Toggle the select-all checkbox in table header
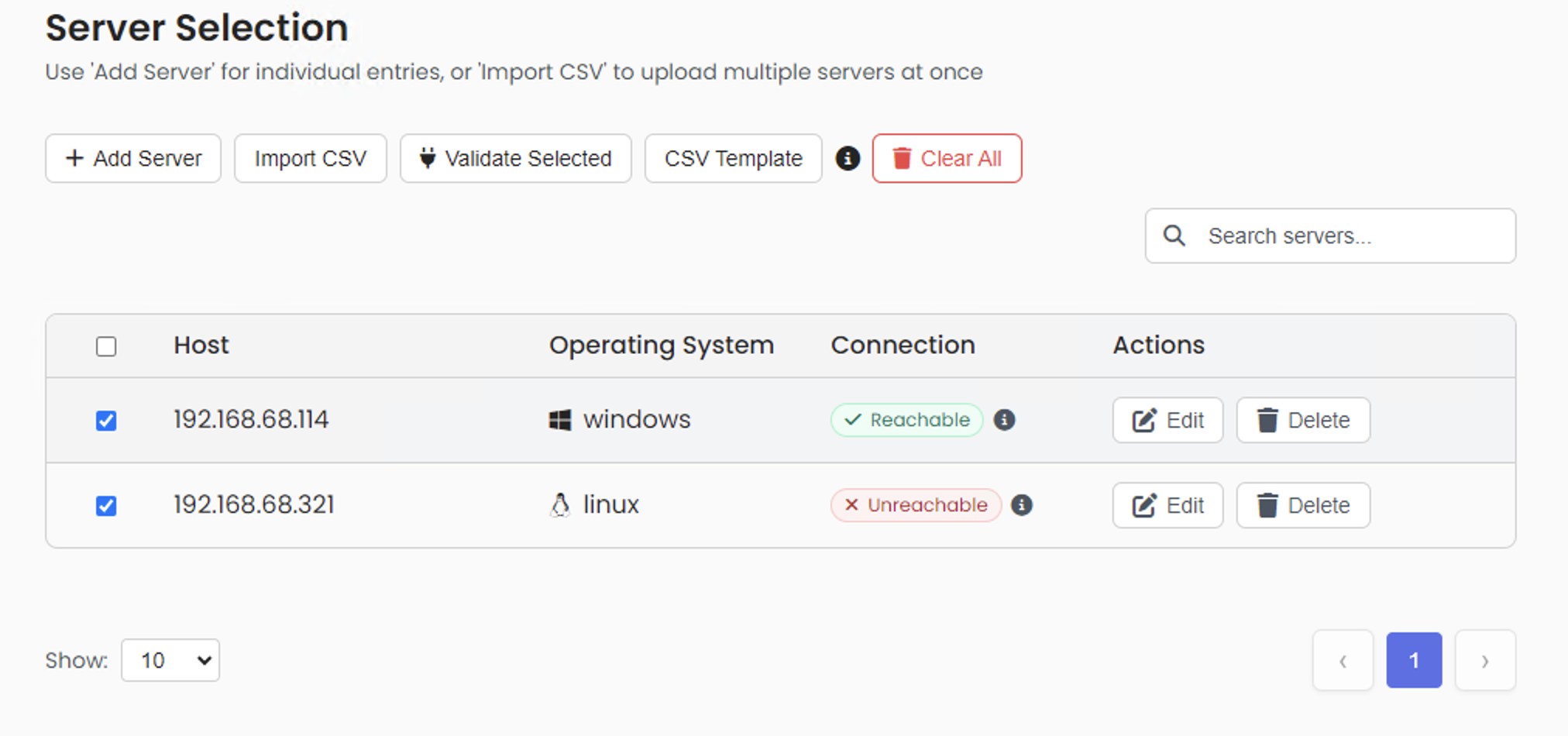1568x736 pixels. click(x=106, y=346)
